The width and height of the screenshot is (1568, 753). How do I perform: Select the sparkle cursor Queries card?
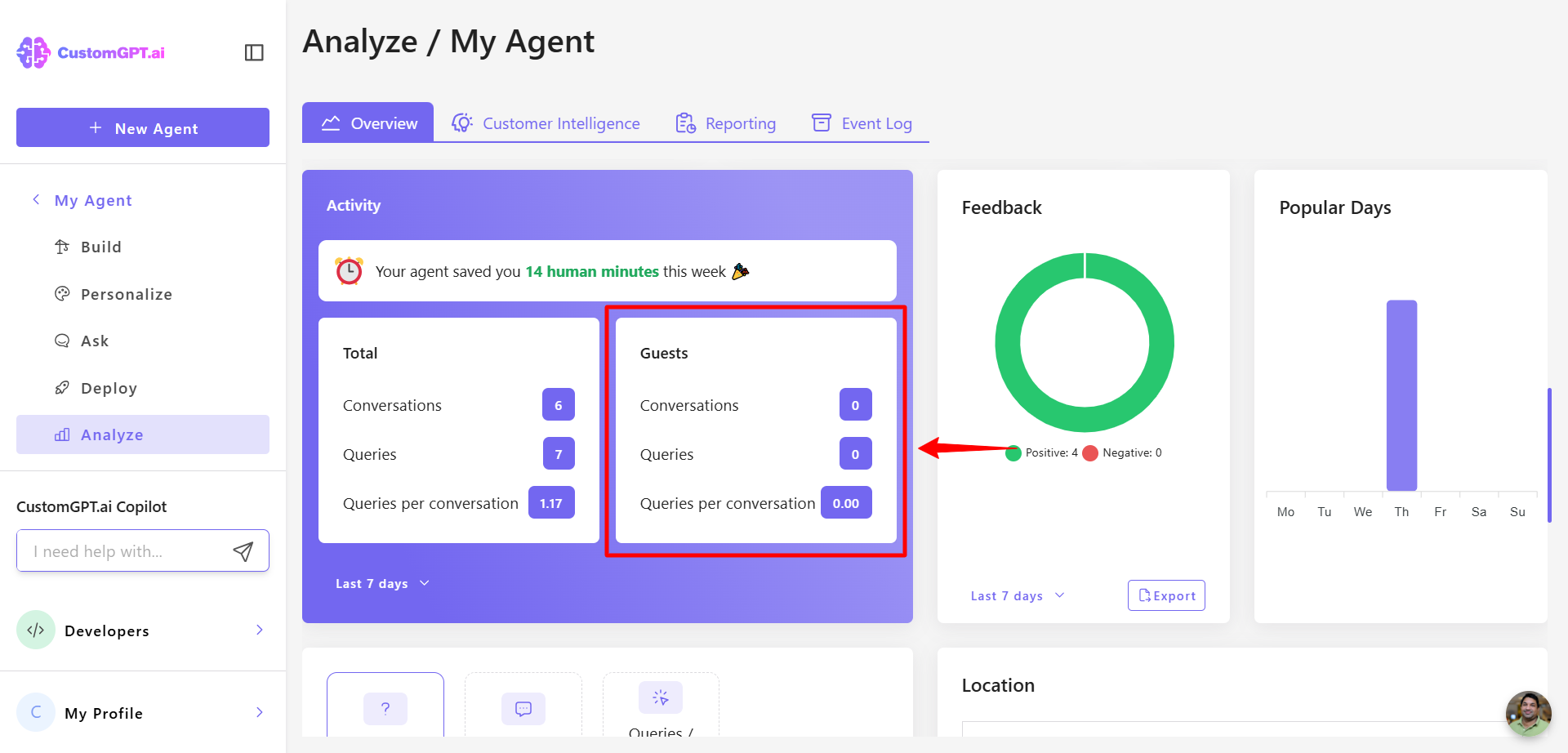coord(661,706)
